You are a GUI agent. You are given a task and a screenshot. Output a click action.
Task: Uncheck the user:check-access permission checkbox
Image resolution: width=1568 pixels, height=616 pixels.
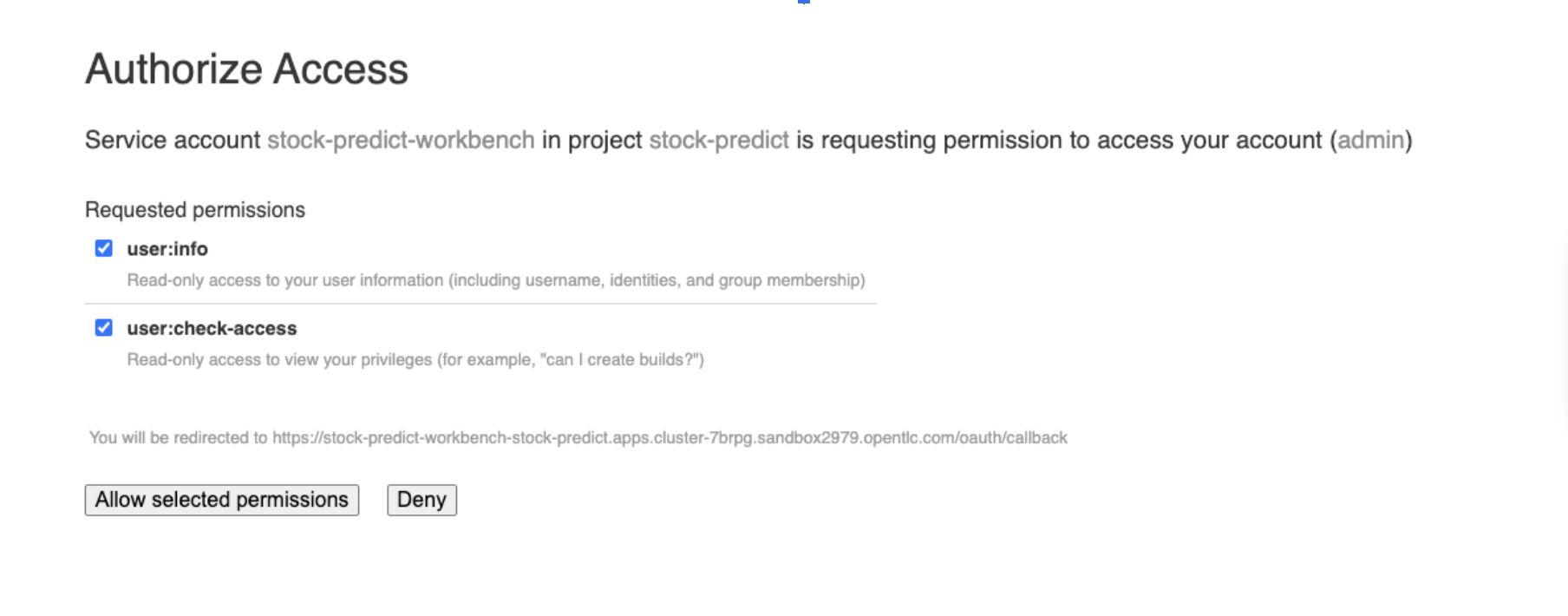[104, 327]
